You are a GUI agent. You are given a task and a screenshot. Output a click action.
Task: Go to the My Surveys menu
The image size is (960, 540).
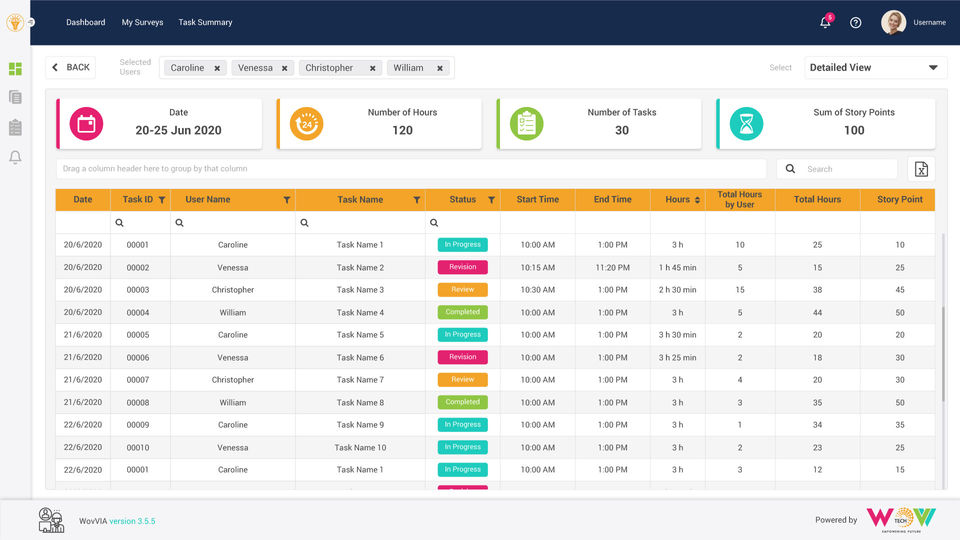(x=142, y=22)
